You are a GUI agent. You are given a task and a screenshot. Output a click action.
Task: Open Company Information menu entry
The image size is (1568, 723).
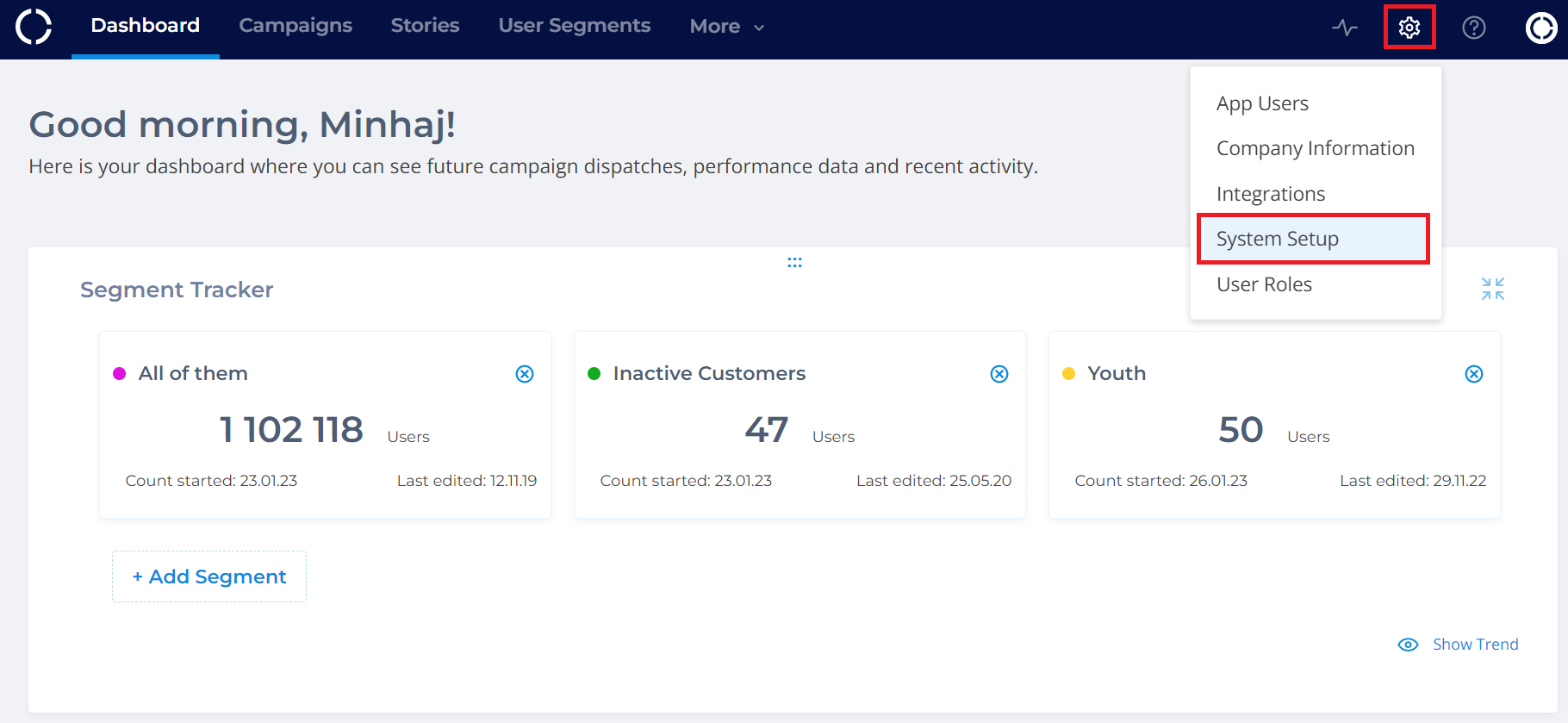[1315, 148]
